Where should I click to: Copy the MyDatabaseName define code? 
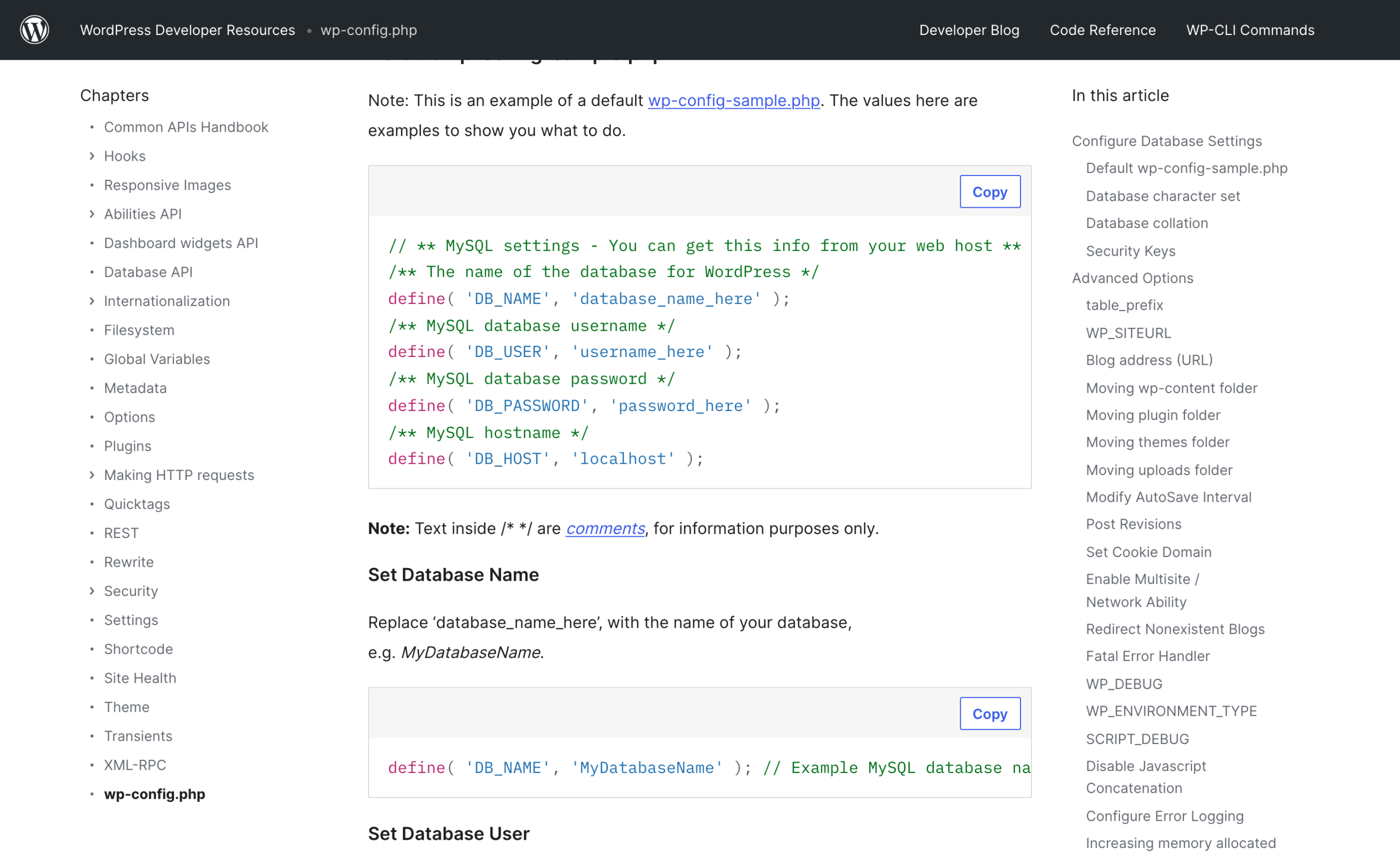(990, 714)
